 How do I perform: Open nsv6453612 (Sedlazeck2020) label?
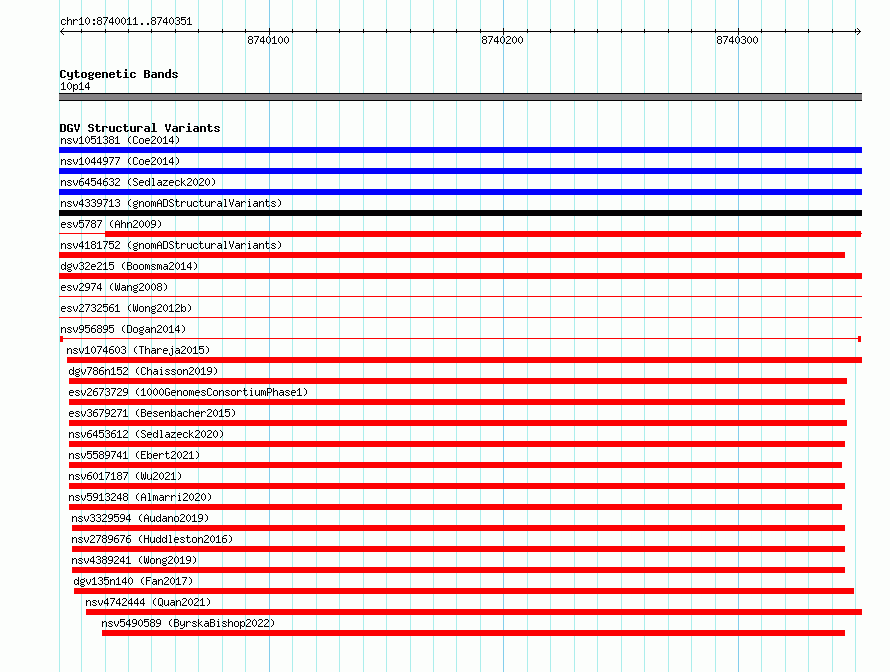pos(146,434)
